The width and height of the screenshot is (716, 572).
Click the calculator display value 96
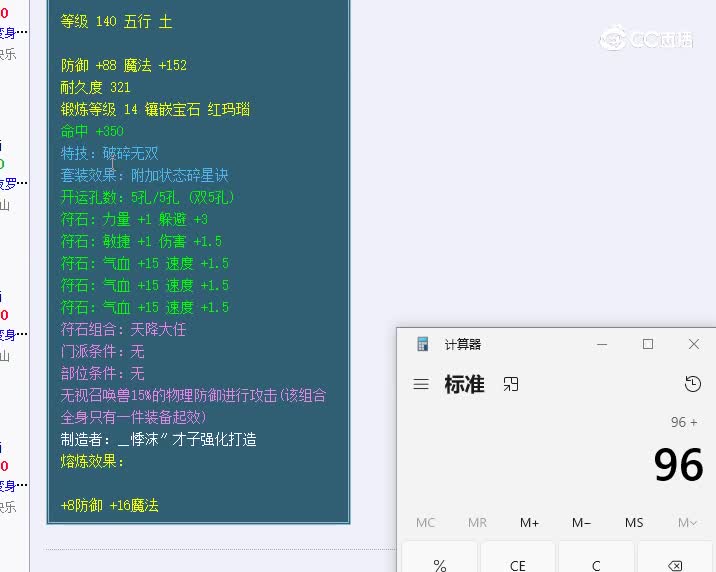[x=678, y=465]
